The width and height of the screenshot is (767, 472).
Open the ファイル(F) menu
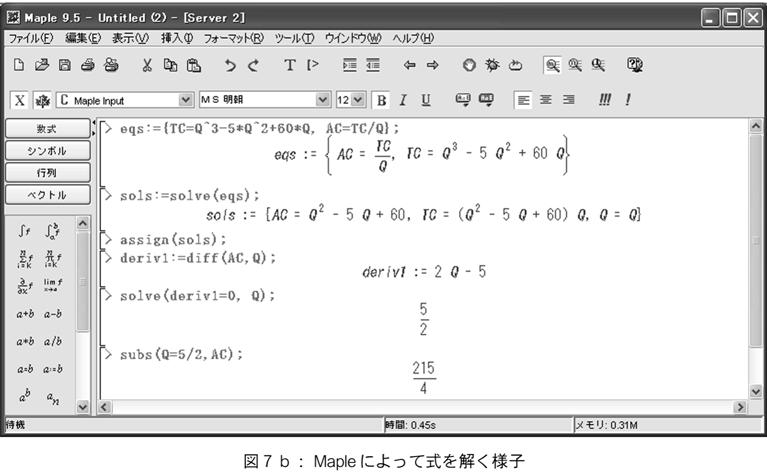tap(31, 38)
